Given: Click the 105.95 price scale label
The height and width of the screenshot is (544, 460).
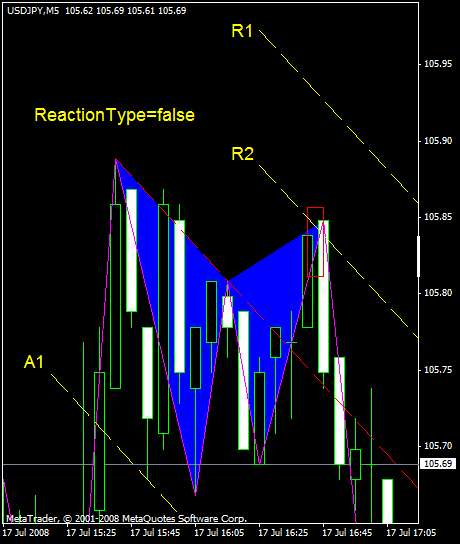Looking at the screenshot, I should [438, 64].
